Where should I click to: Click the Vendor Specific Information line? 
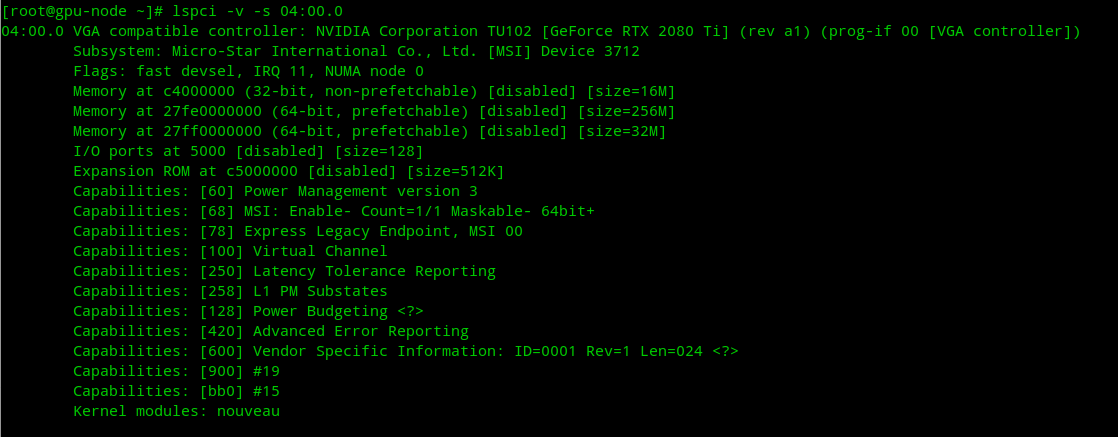[406, 351]
